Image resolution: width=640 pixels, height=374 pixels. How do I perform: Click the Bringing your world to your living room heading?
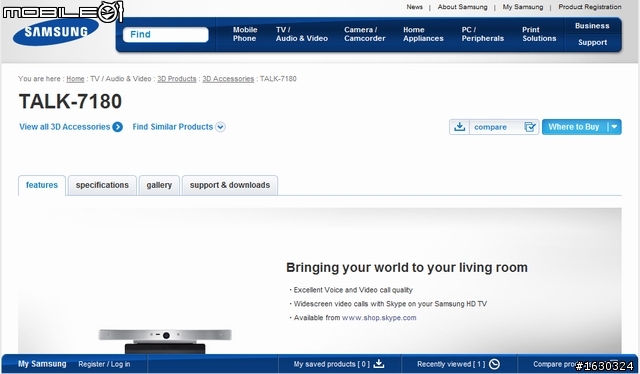pos(407,268)
